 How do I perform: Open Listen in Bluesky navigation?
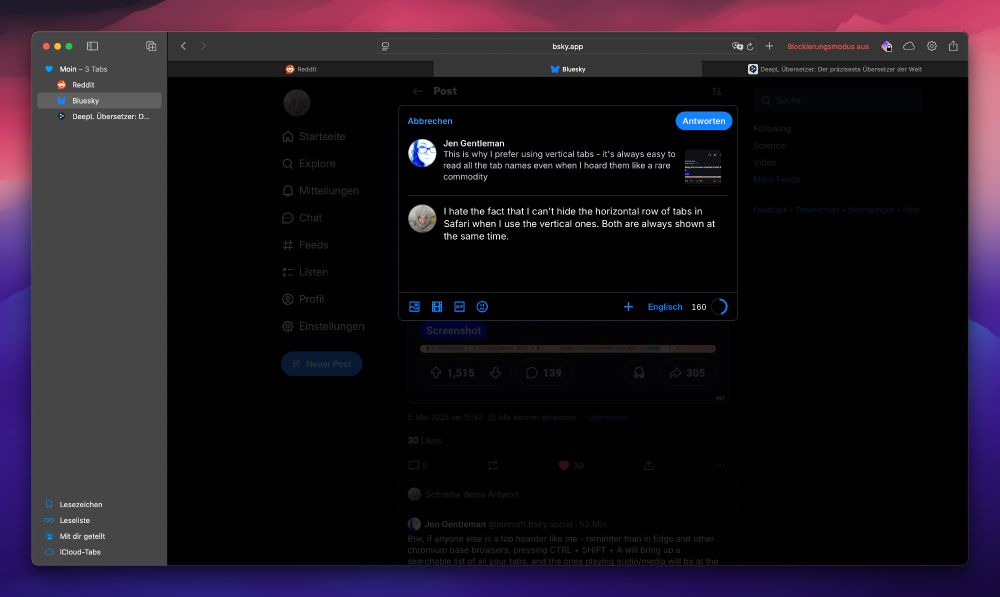(305, 272)
